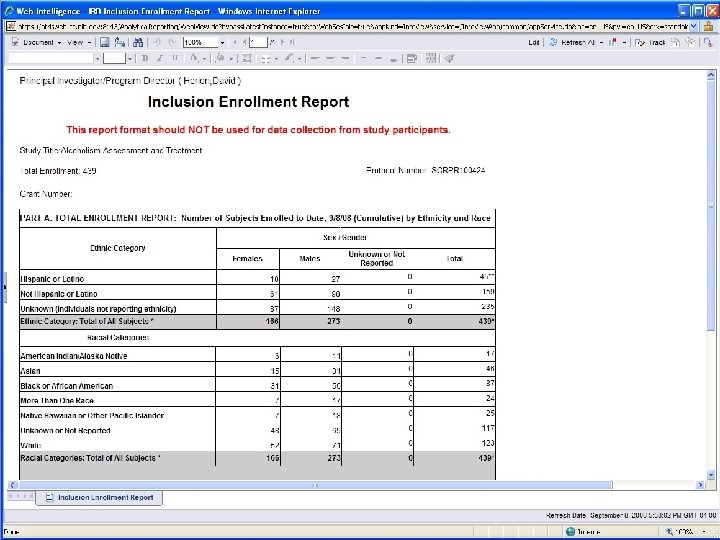Click the background color bucket icon
Screen dimensions: 720x540
tap(220, 58)
